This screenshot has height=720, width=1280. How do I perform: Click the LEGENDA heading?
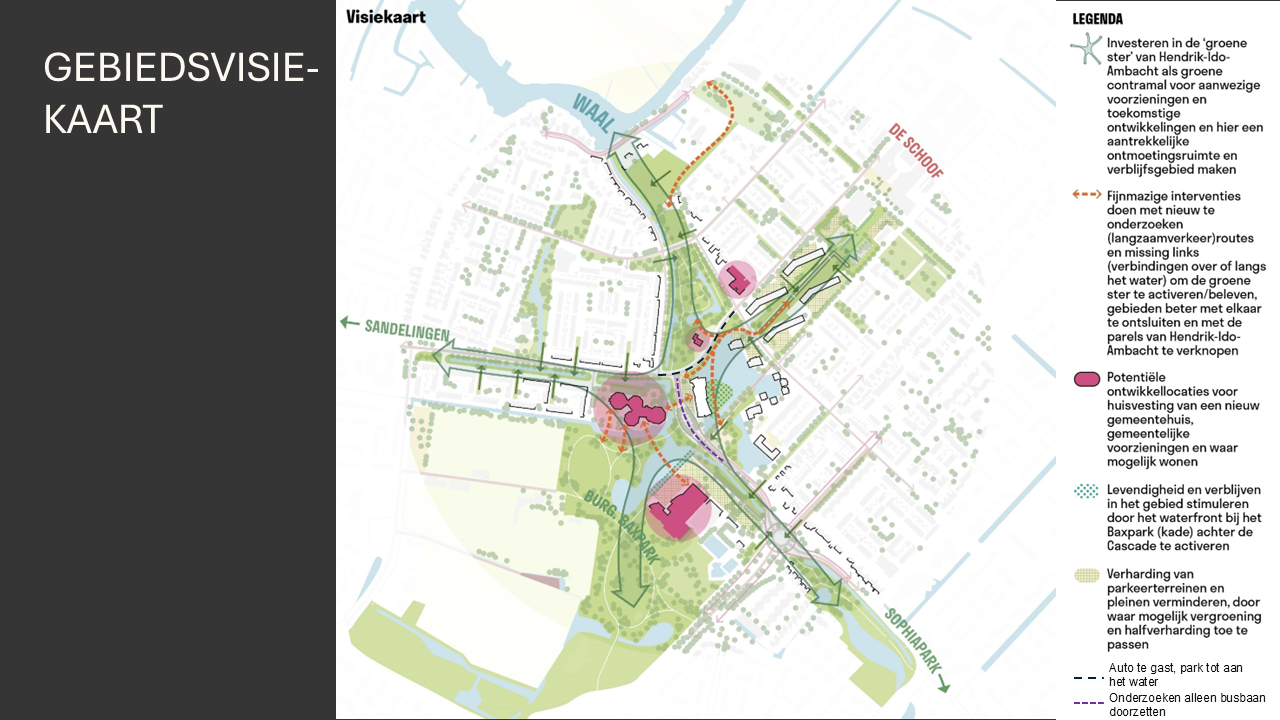point(1097,19)
